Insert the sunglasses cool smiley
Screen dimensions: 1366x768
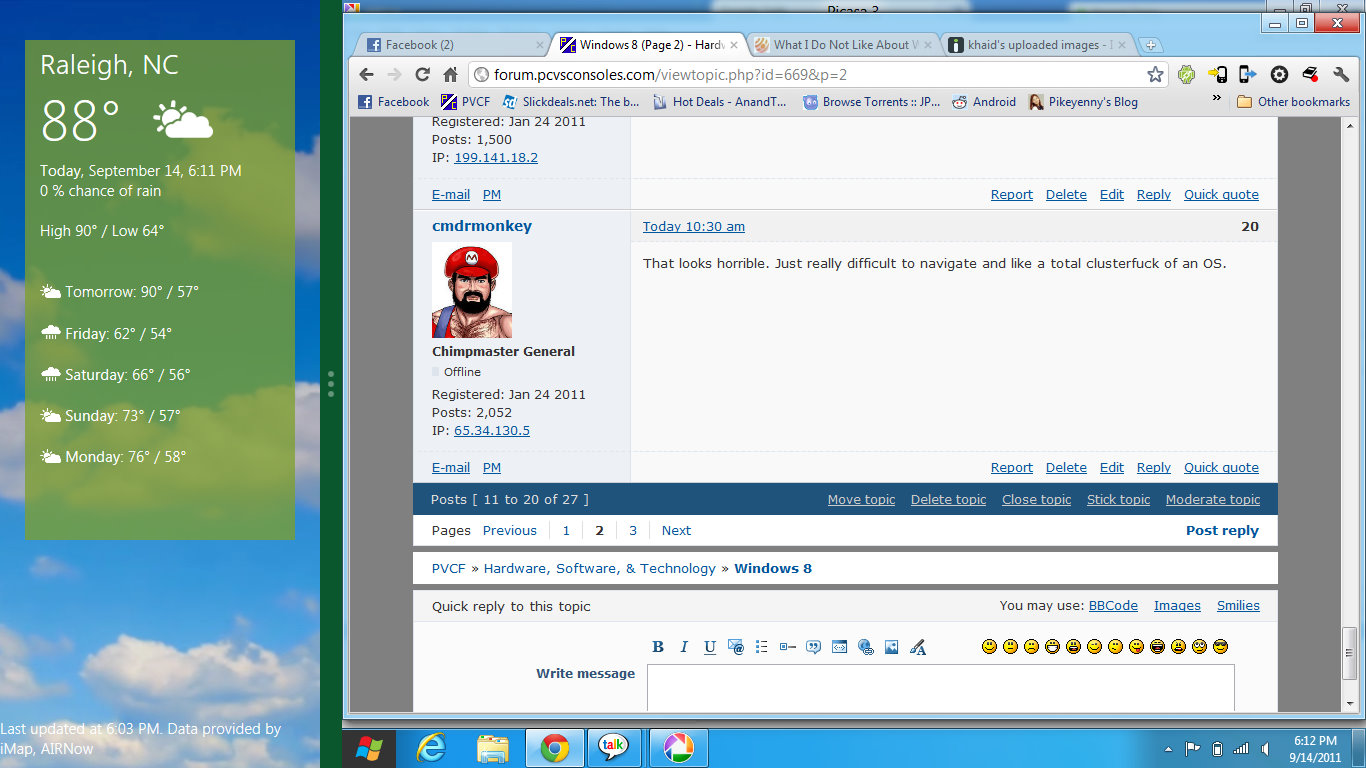tap(1220, 647)
